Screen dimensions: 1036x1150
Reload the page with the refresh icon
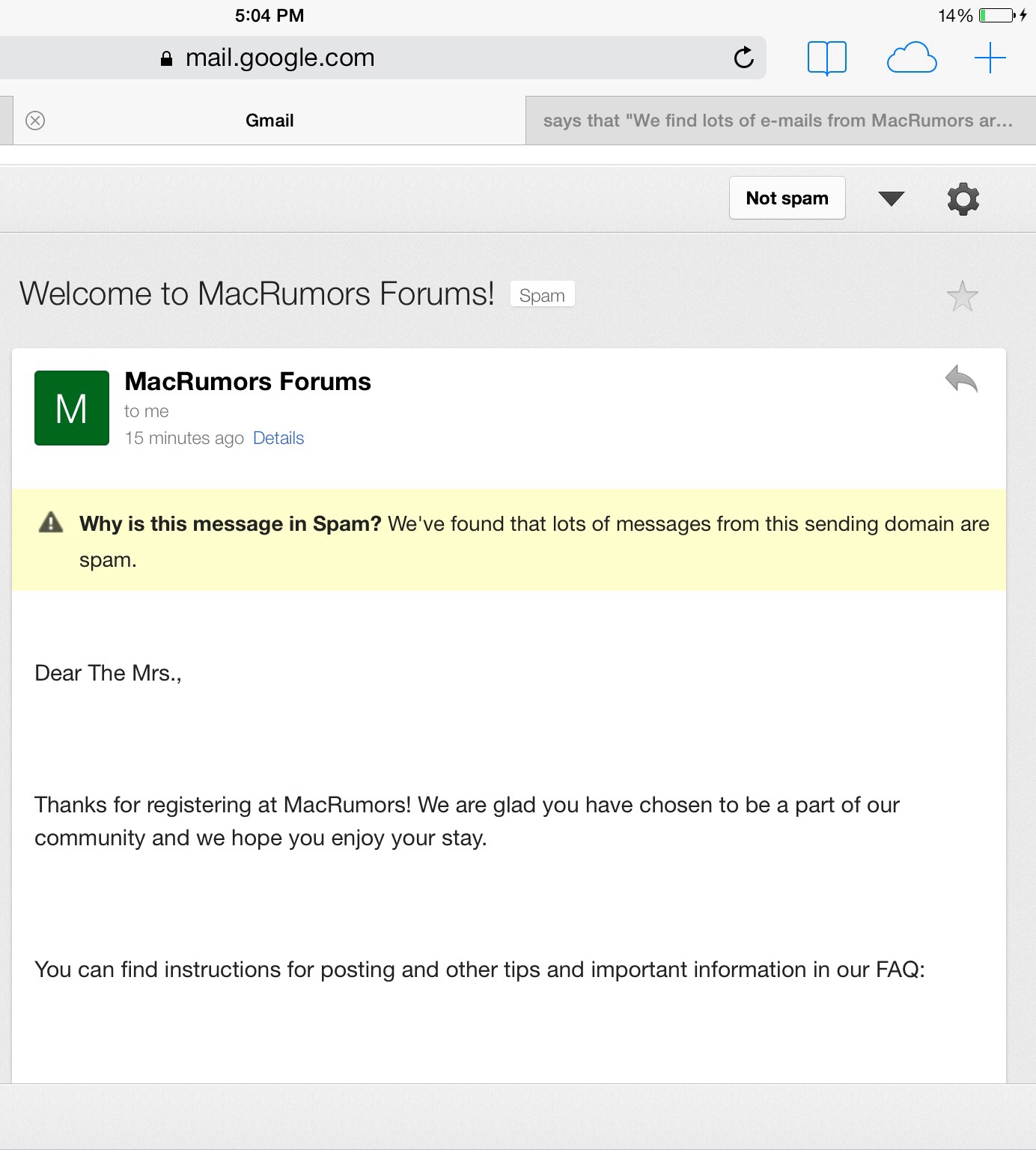click(x=743, y=57)
